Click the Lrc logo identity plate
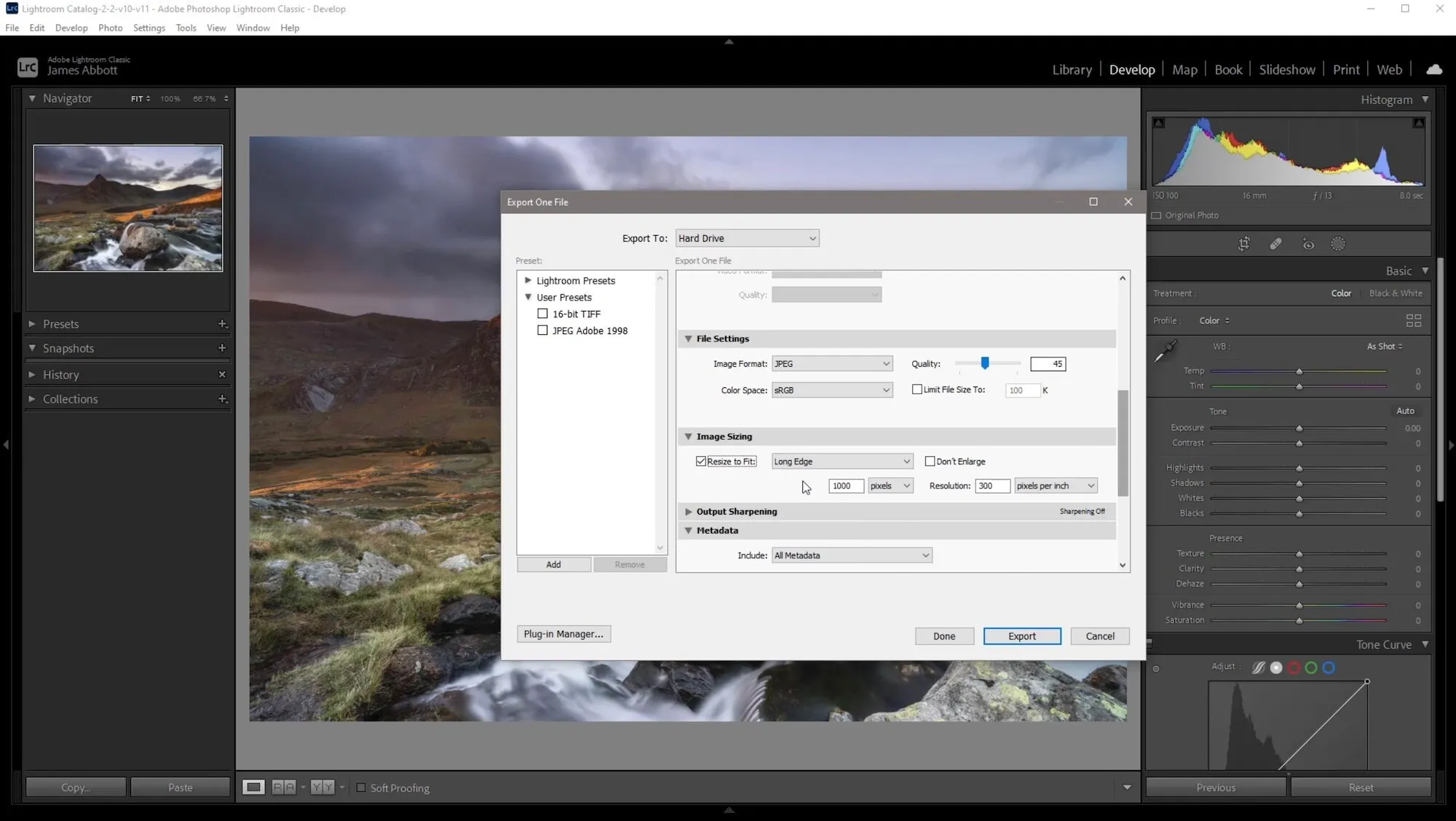This screenshot has height=821, width=1456. [27, 67]
